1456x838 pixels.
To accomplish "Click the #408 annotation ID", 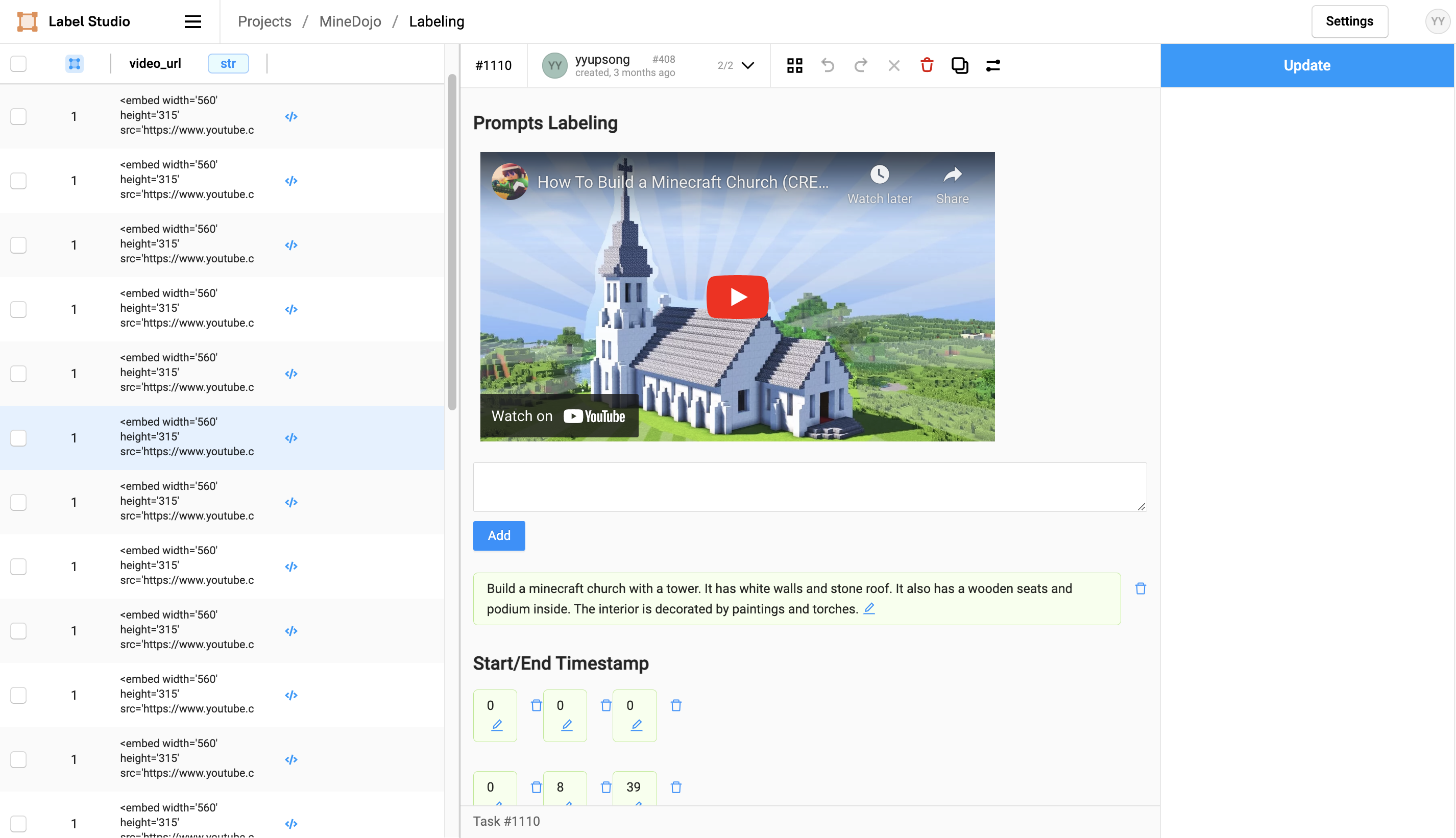I will click(x=663, y=59).
